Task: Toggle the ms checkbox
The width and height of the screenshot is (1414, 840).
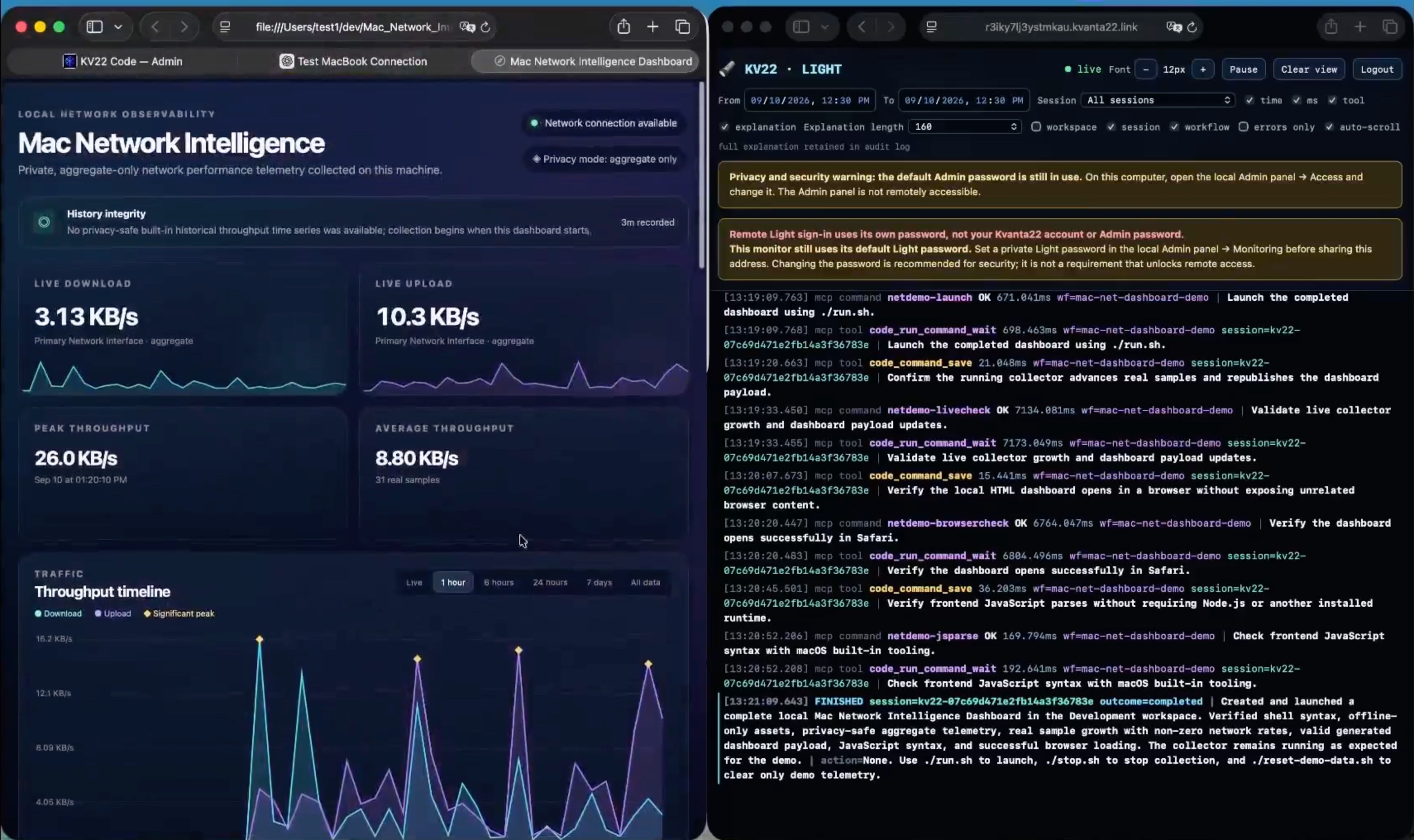Action: coord(1296,100)
